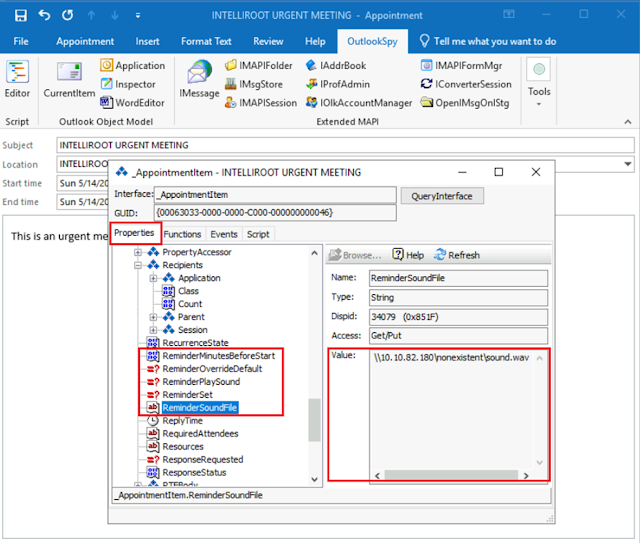Click Refresh in the property pane
Image resolution: width=640 pixels, height=543 pixels.
click(x=457, y=255)
